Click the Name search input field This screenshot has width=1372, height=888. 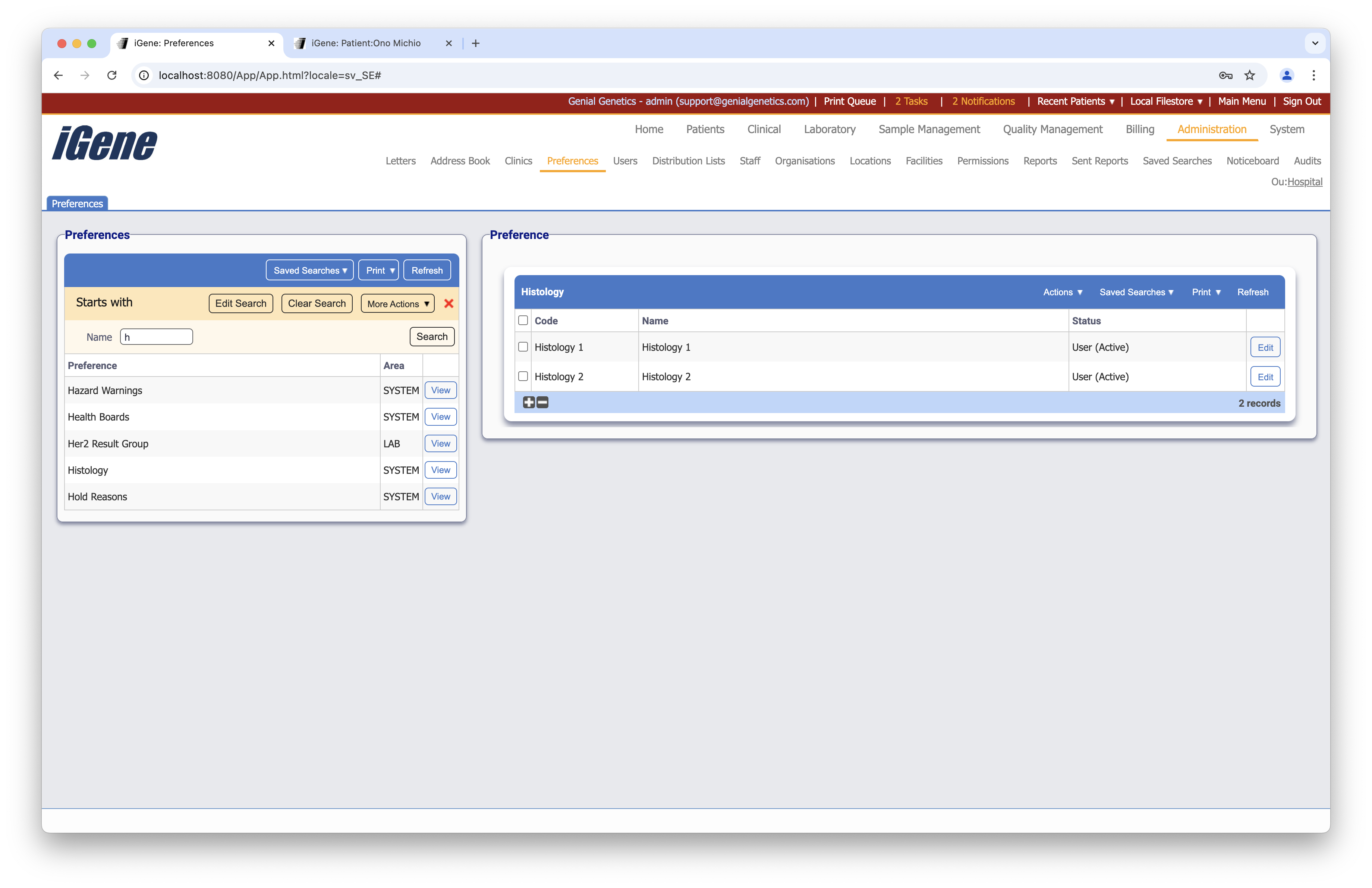tap(156, 337)
